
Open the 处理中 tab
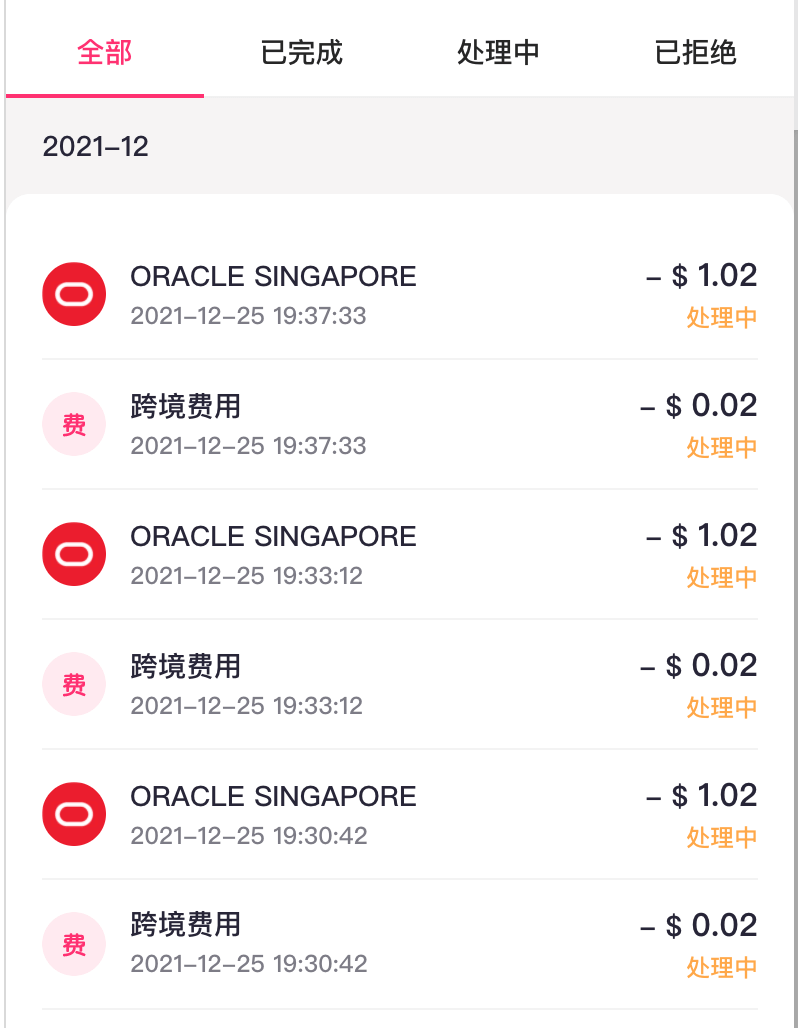[498, 52]
